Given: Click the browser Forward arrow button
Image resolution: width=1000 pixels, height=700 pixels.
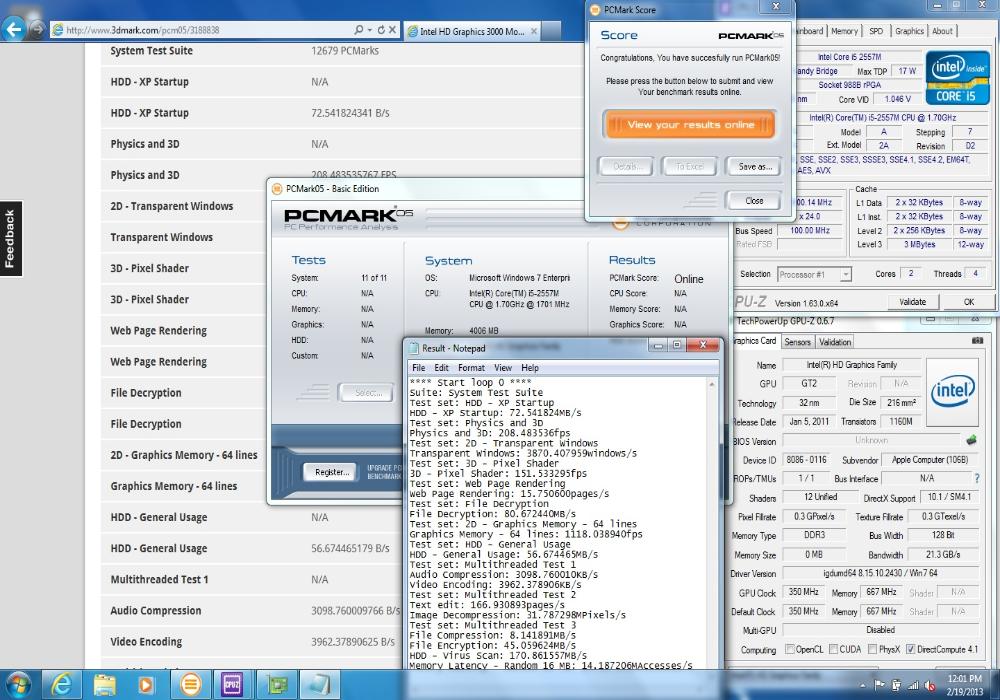Looking at the screenshot, I should click(x=37, y=29).
